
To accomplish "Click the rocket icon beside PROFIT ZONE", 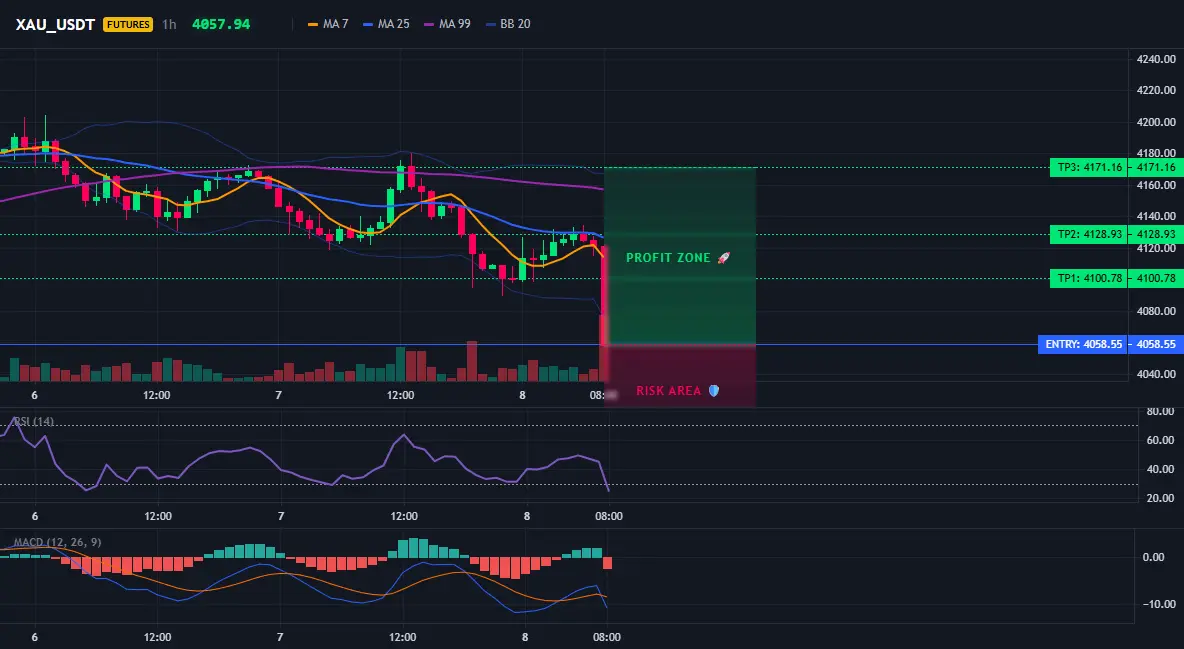I will click(x=723, y=258).
